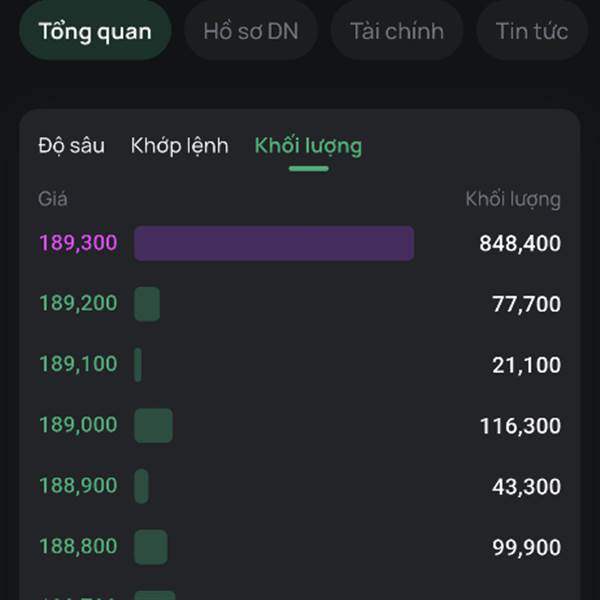
Task: Click the Giá column header
Action: click(x=53, y=199)
